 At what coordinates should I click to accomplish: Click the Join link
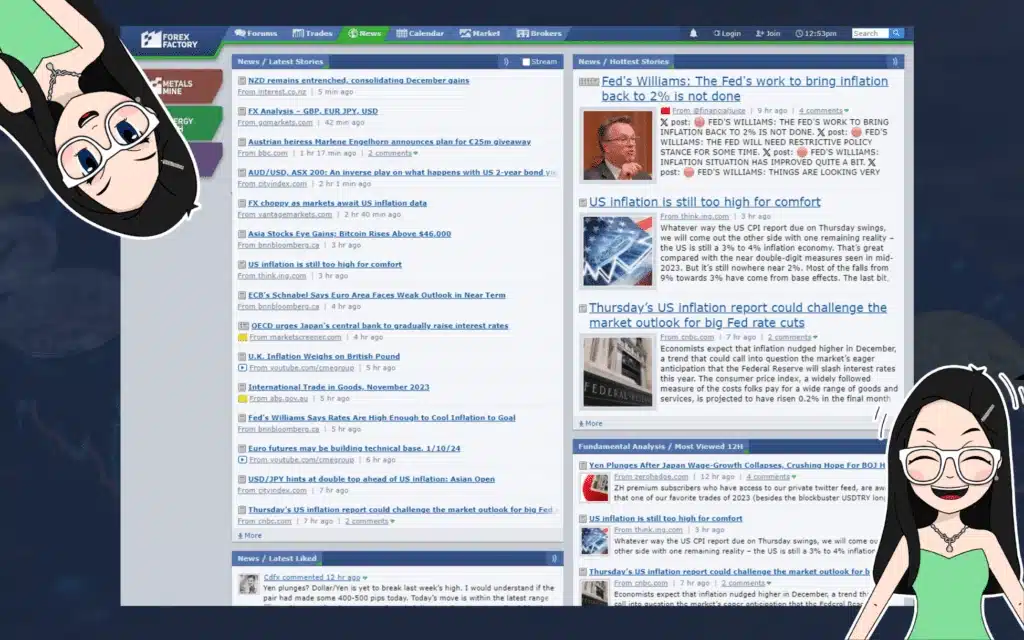click(x=768, y=33)
